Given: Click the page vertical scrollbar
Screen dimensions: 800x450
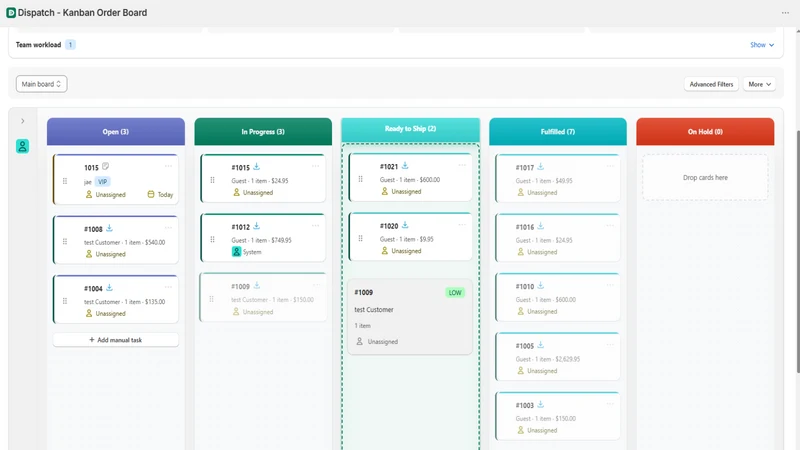Looking at the screenshot, I should pos(797,252).
